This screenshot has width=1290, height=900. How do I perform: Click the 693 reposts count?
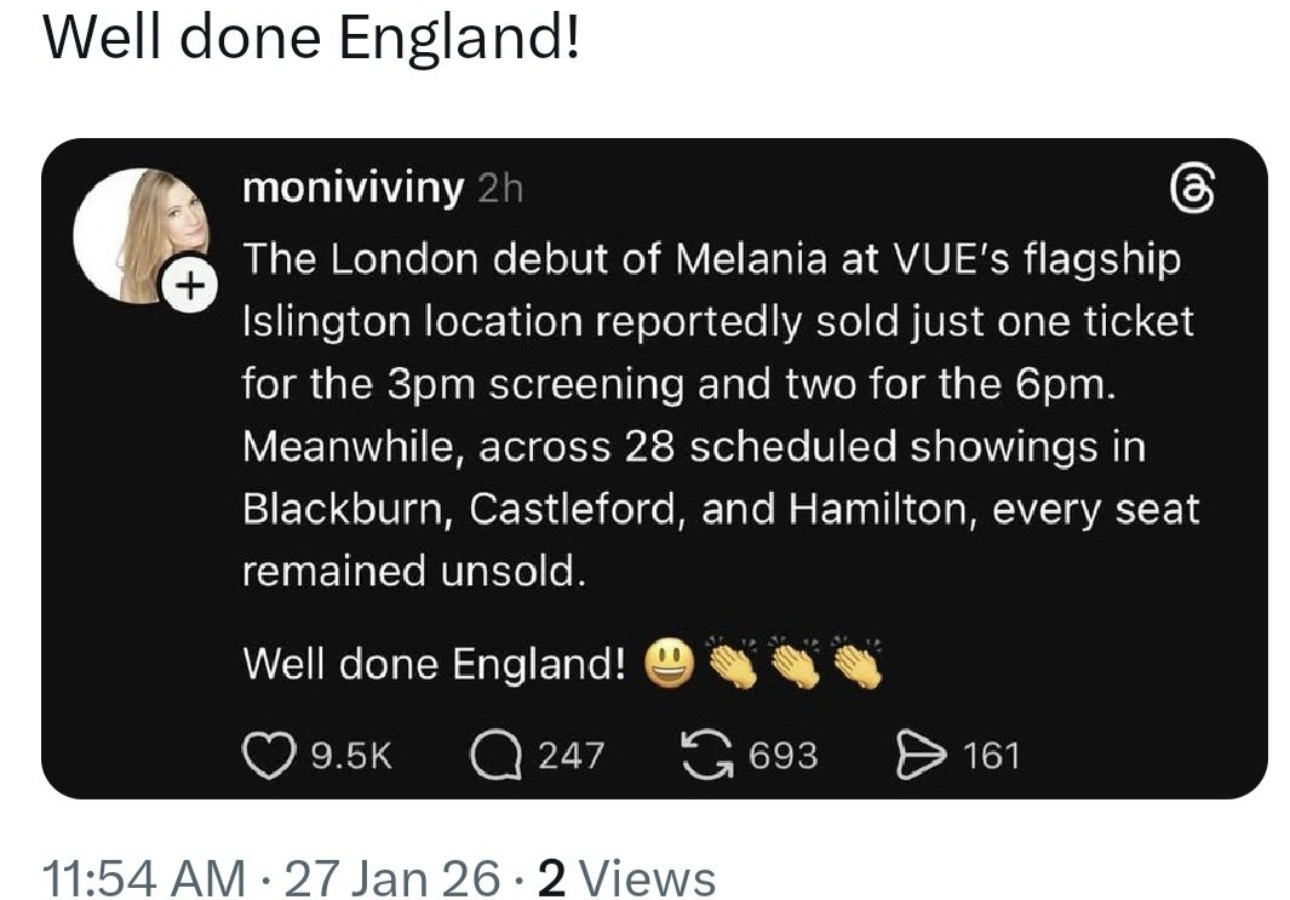[x=783, y=755]
